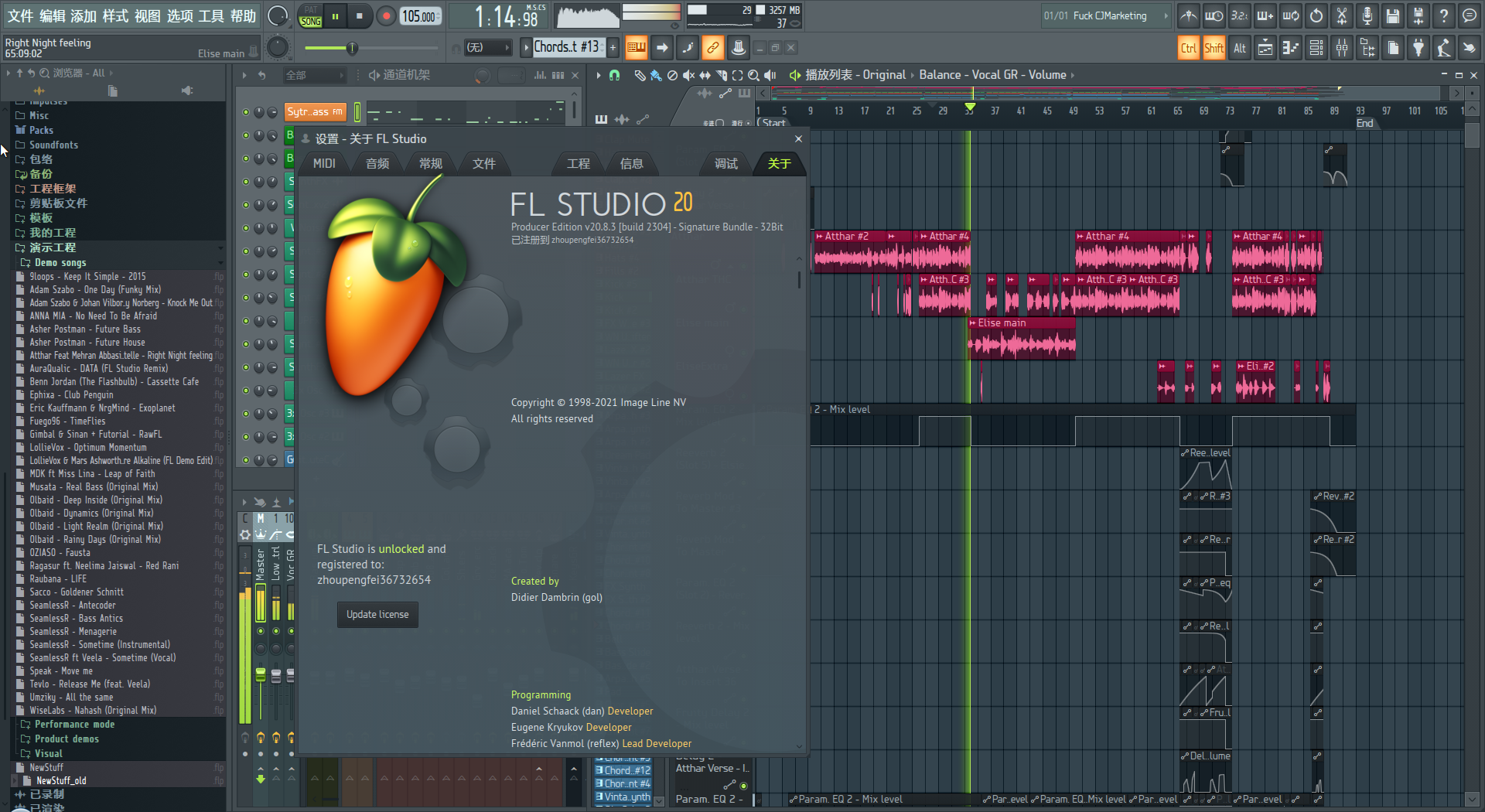Open the 选项 menu
Viewport: 1485px width, 812px height.
(x=180, y=15)
